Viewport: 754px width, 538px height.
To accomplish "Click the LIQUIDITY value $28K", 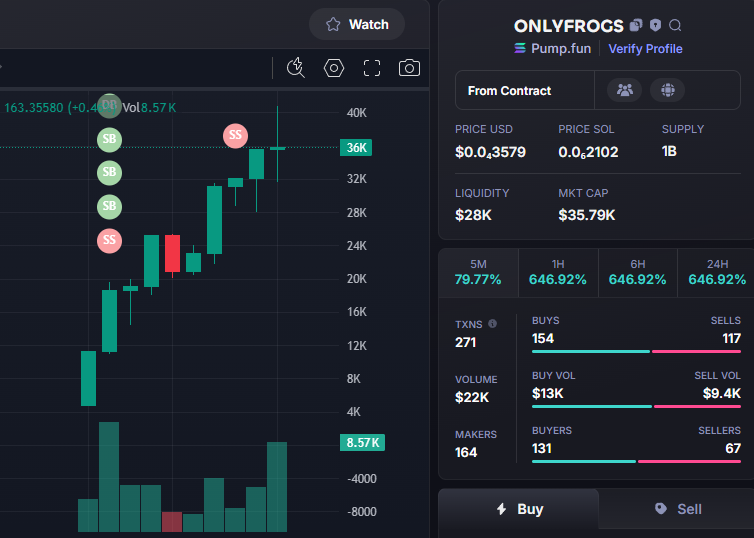I will 473,215.
